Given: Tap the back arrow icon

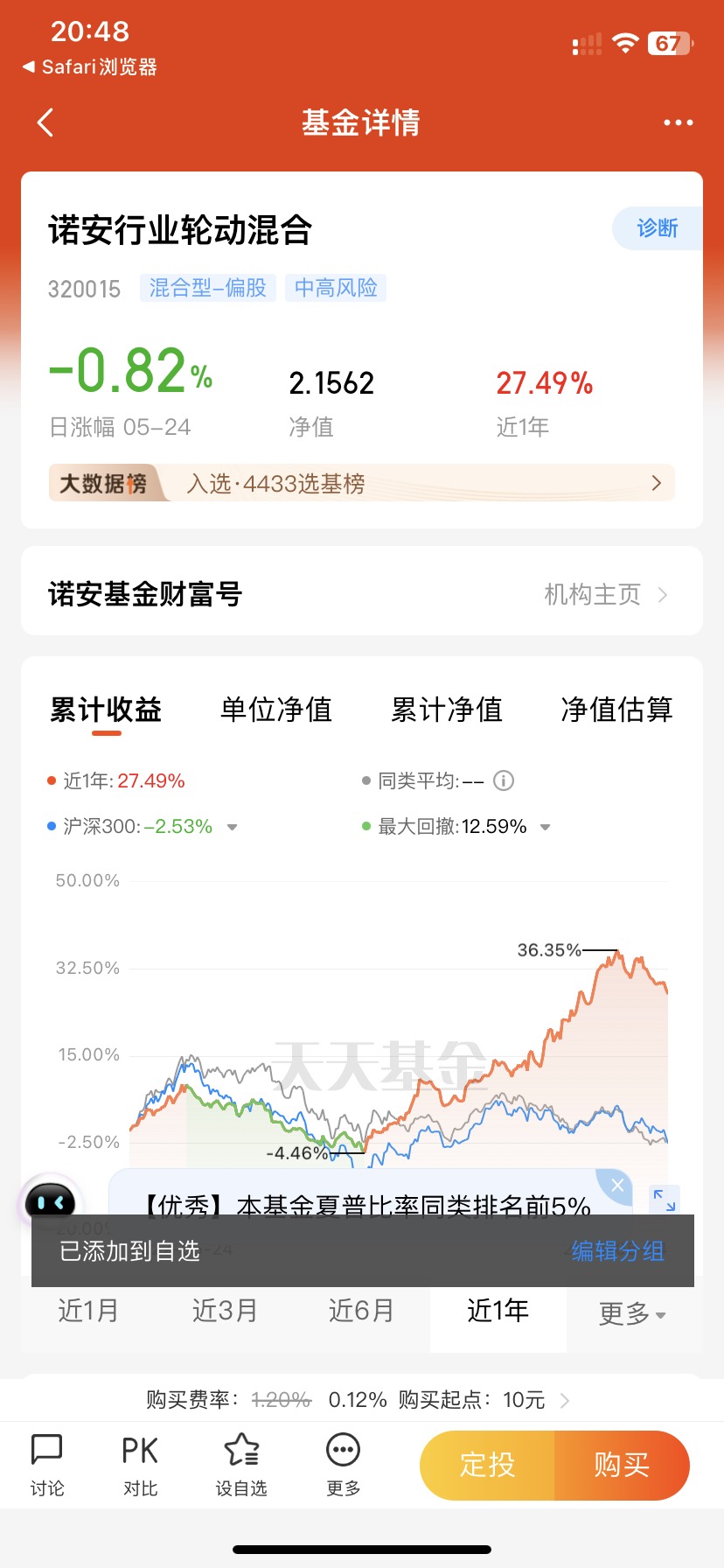Looking at the screenshot, I should 45,122.
